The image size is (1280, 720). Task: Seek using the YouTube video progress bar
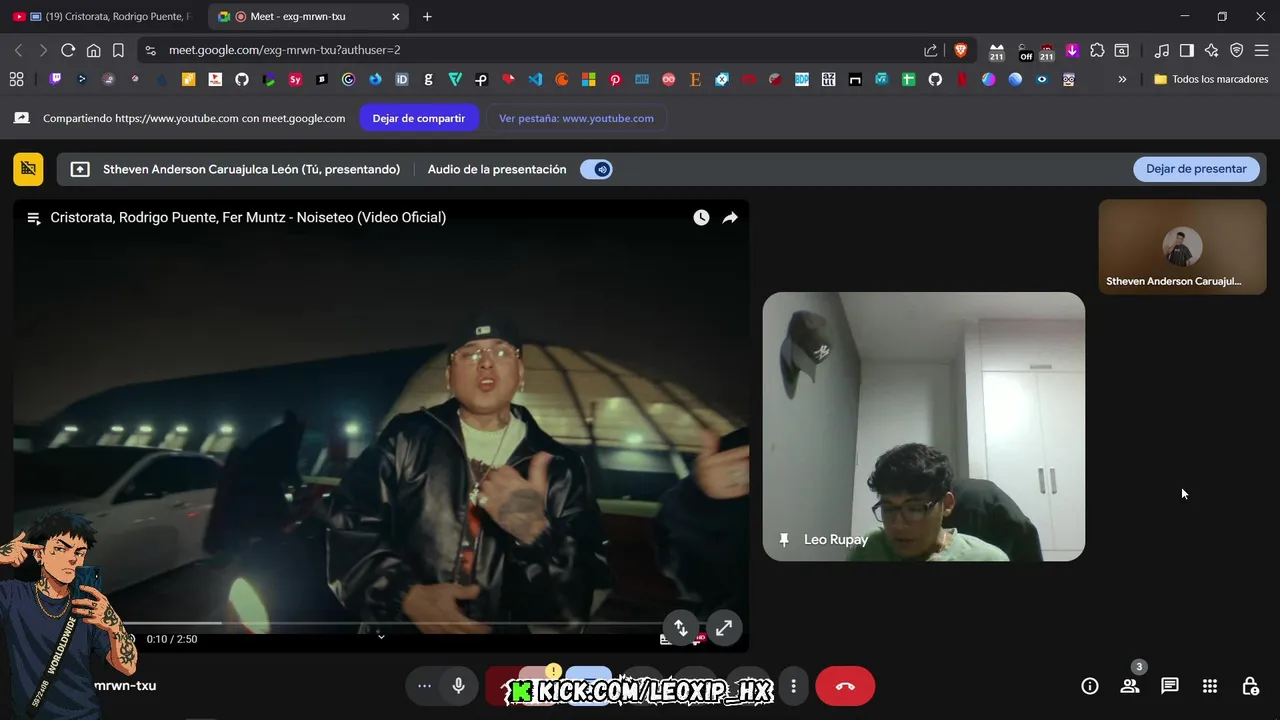click(380, 623)
